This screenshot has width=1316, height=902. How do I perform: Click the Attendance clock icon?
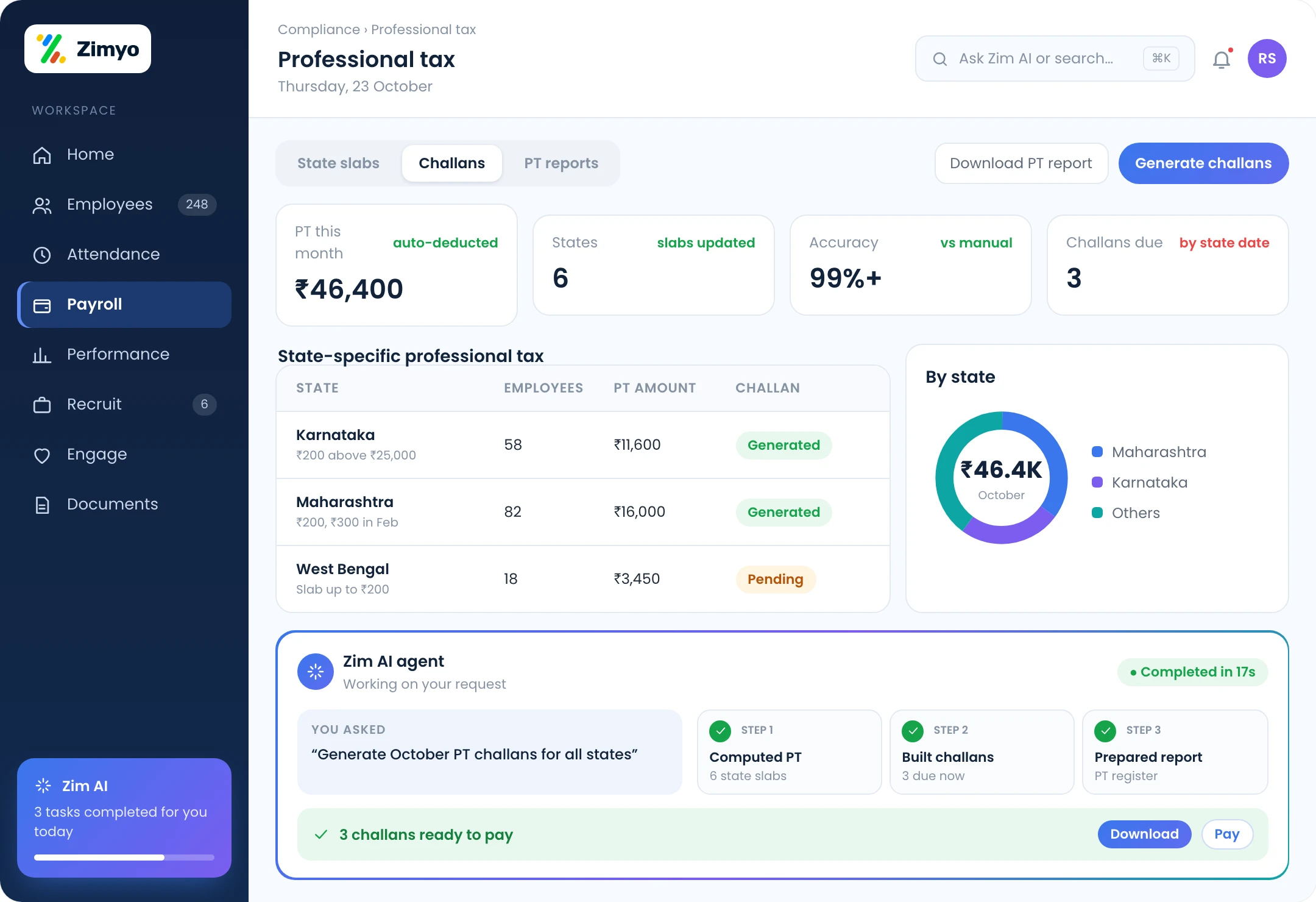pos(42,255)
